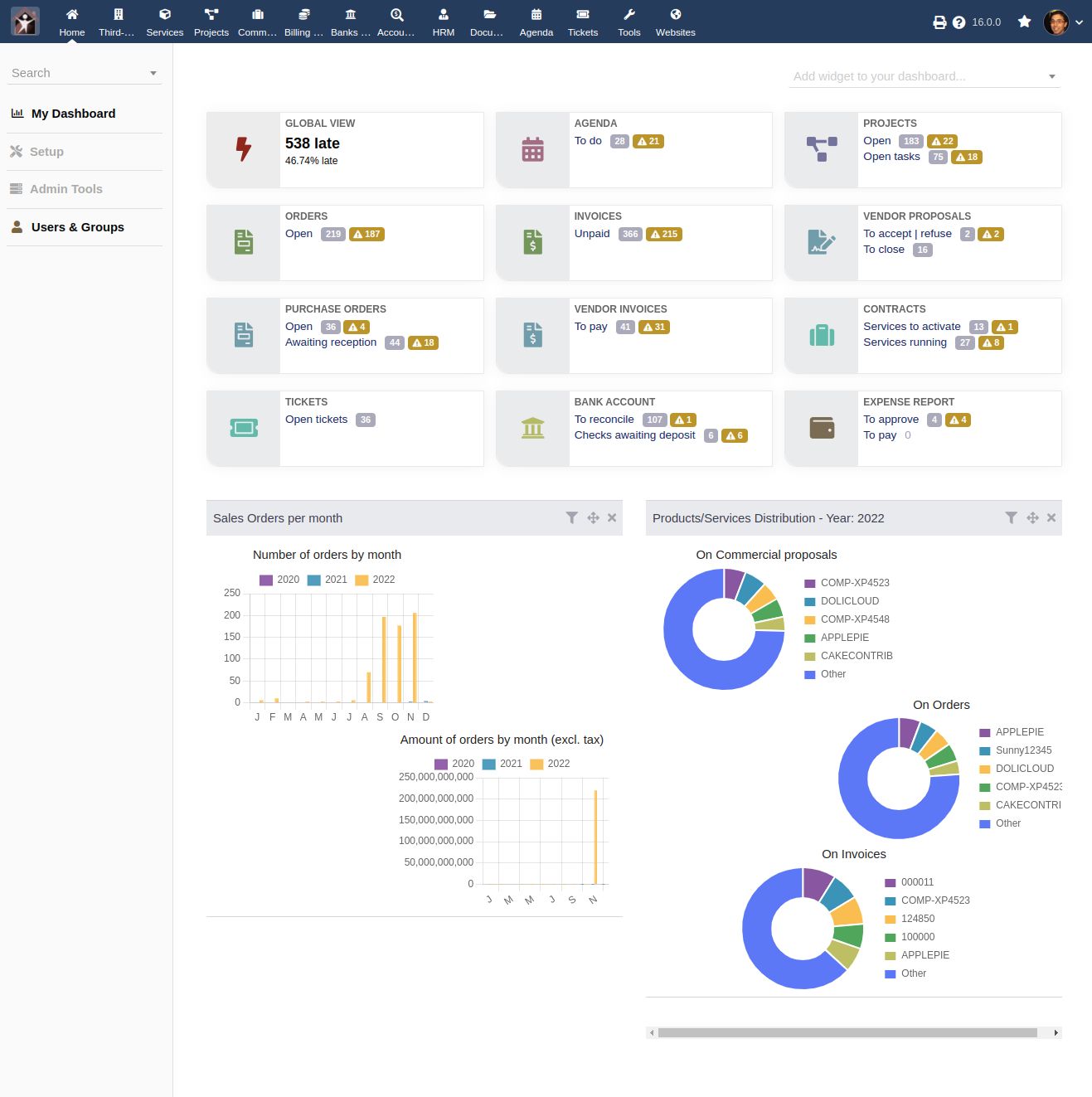Viewport: 1092px width, 1097px height.
Task: Click the Bank Account building icon
Action: click(532, 428)
